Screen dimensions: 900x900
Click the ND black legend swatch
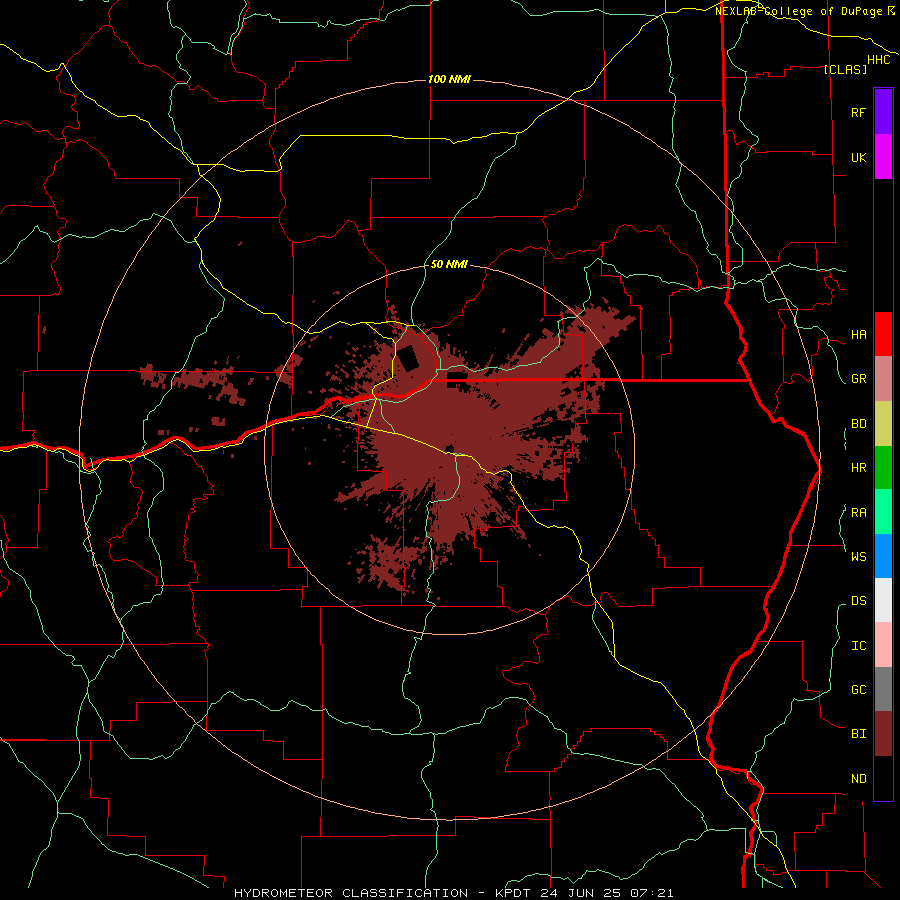click(x=883, y=778)
